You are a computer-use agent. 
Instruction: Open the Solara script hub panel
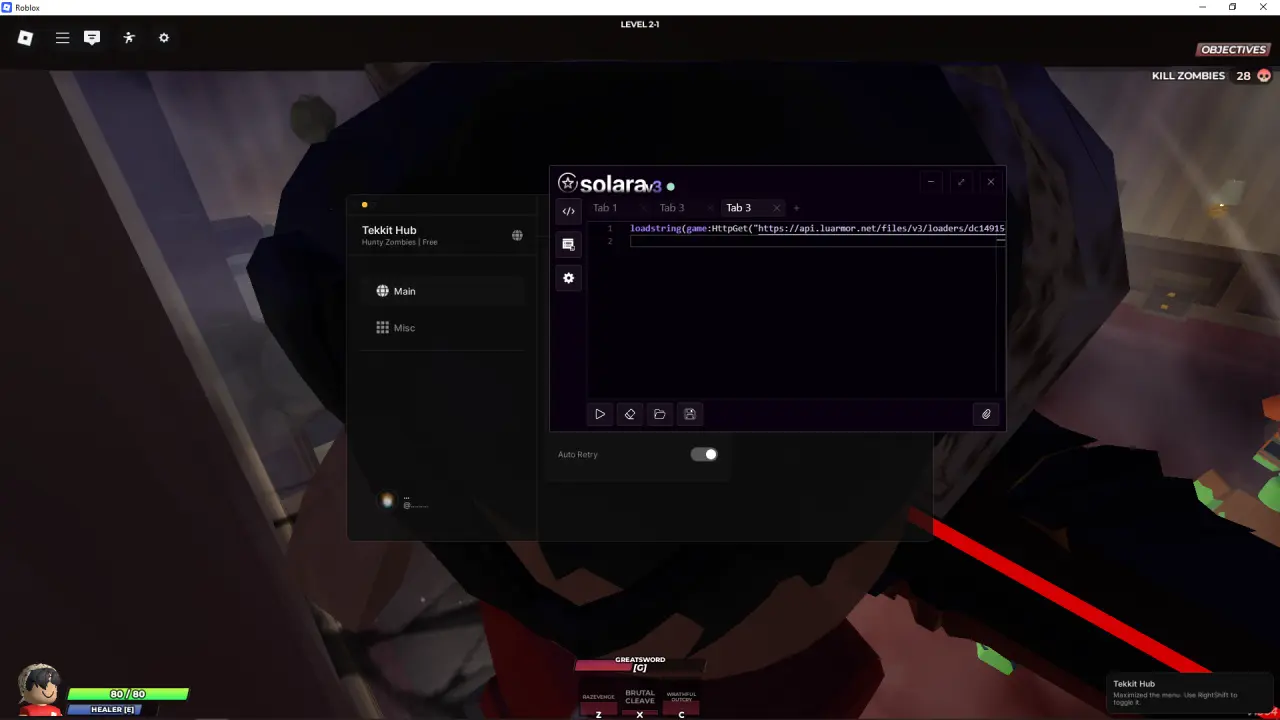click(x=568, y=244)
